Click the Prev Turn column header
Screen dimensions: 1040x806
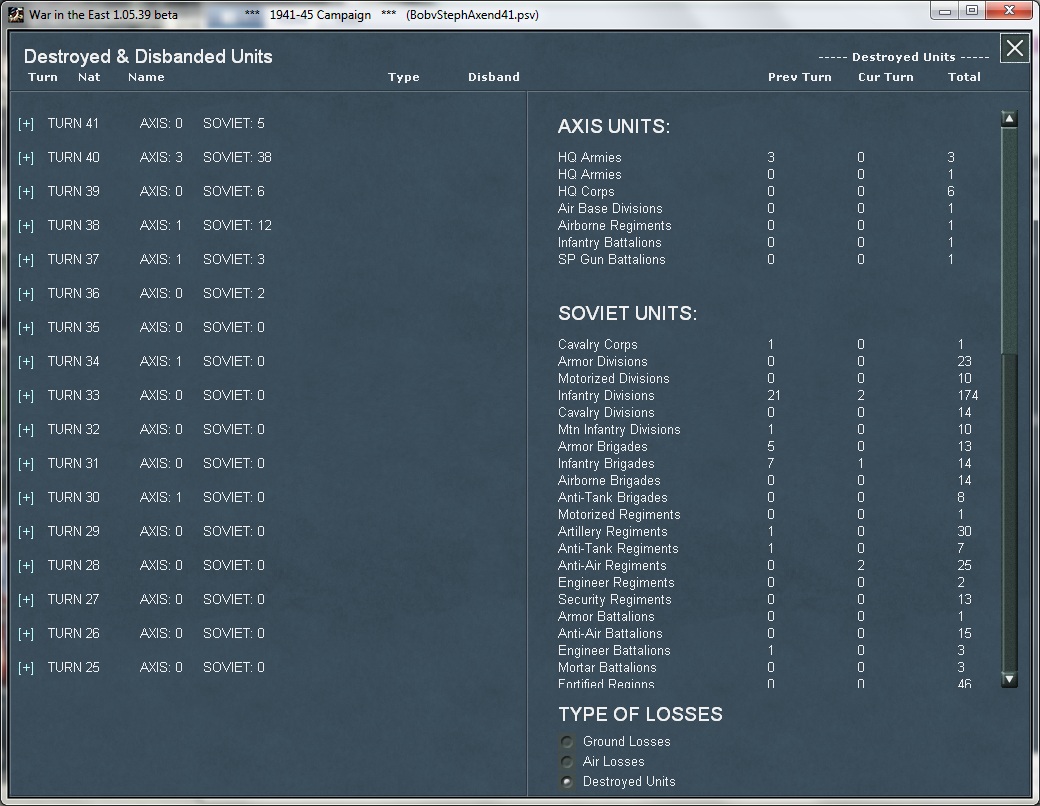(x=799, y=77)
